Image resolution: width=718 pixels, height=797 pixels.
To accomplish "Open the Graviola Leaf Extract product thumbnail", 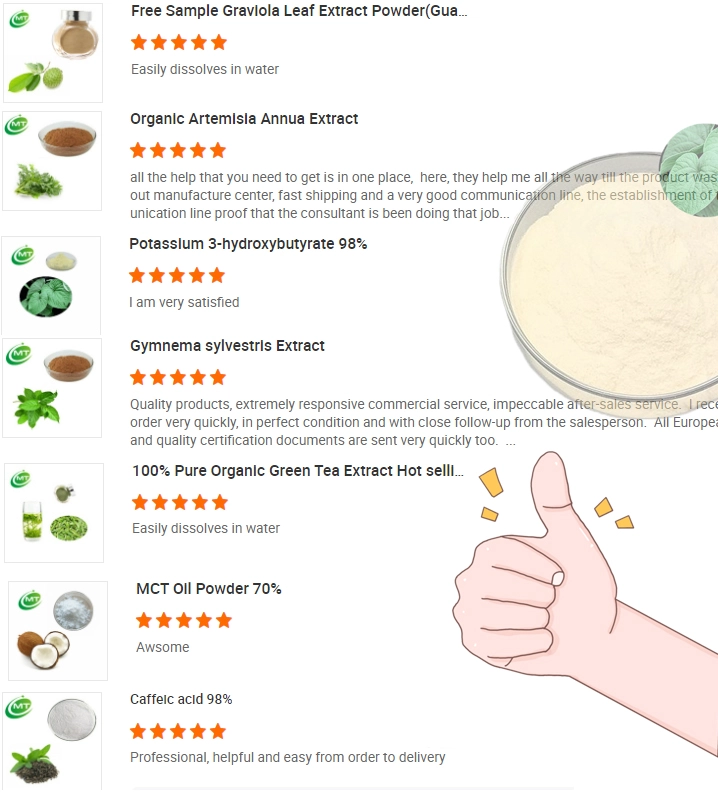I will (53, 53).
